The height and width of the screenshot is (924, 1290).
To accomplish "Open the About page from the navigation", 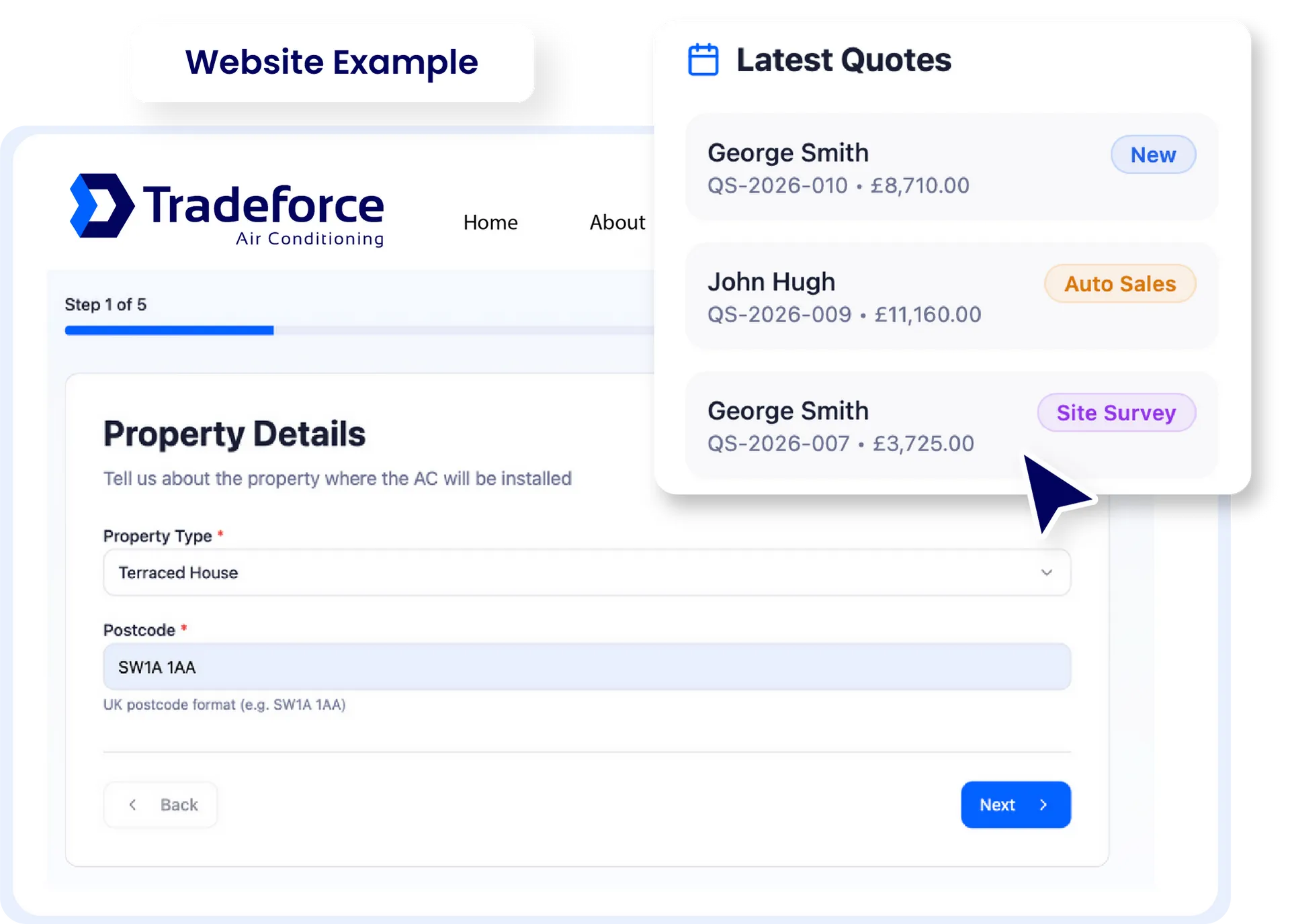I will coord(617,222).
